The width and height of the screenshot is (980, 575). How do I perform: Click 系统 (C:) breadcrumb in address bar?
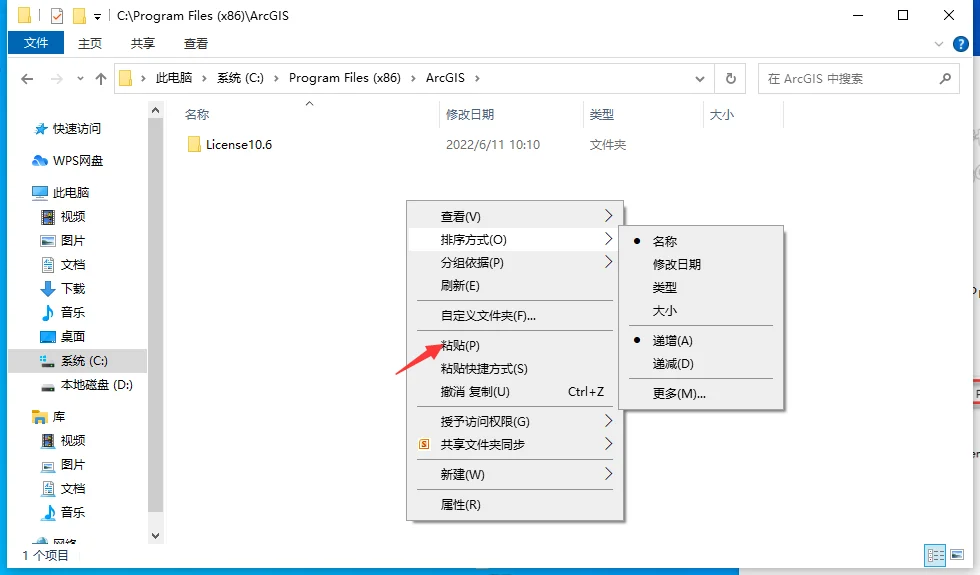[240, 78]
